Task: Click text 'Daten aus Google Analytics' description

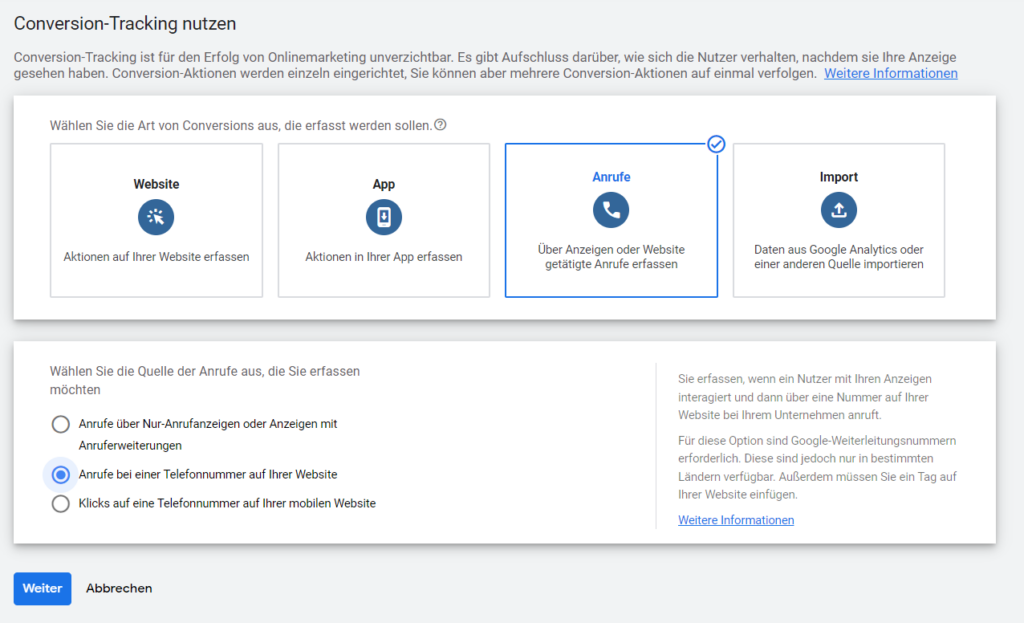Action: click(839, 257)
